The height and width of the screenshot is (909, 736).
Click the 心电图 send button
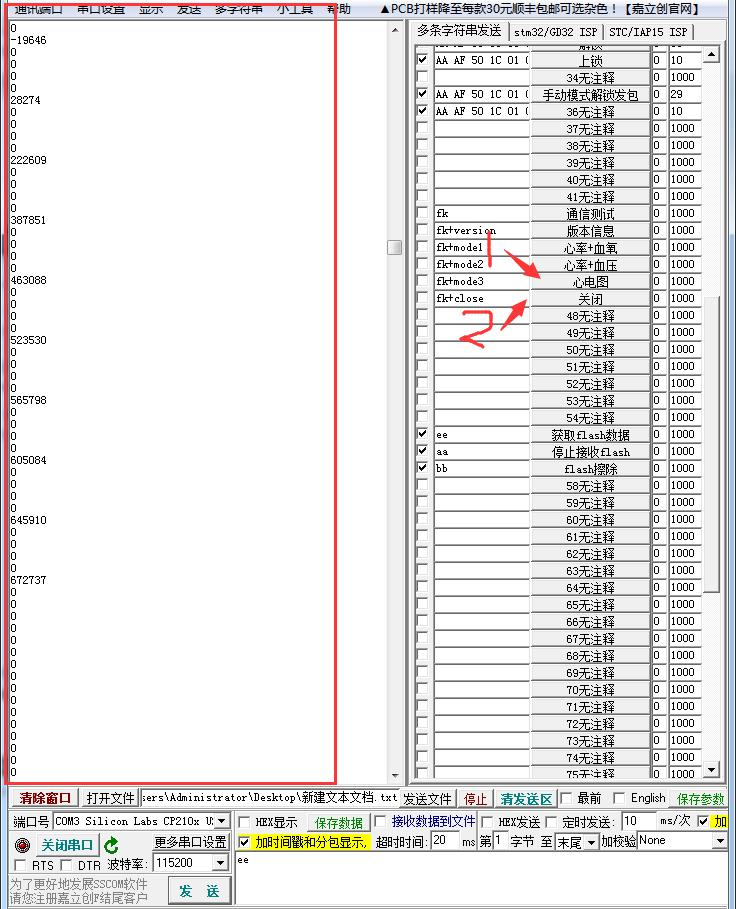591,282
